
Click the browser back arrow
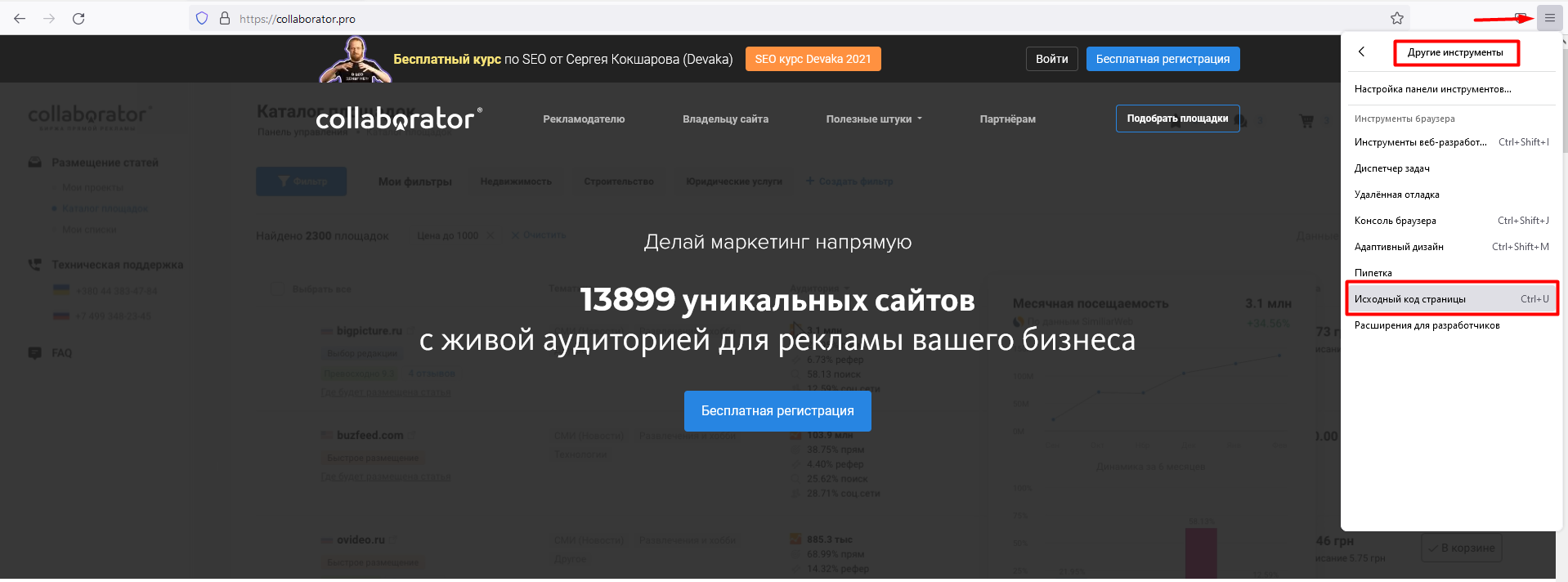(x=20, y=18)
